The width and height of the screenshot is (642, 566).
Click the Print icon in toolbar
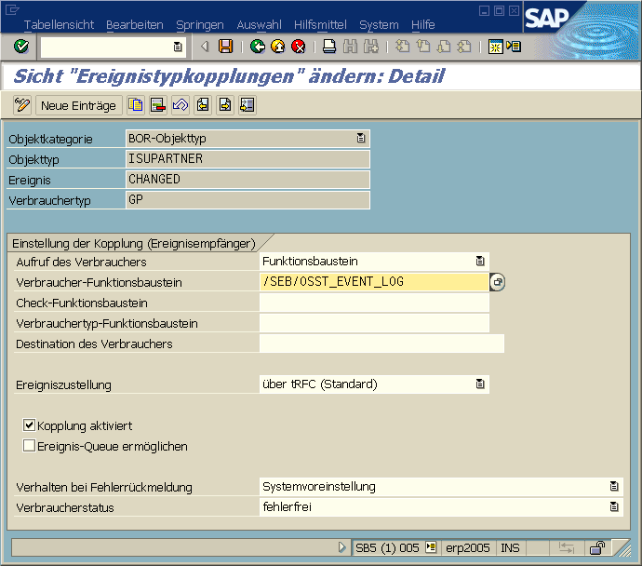click(329, 46)
